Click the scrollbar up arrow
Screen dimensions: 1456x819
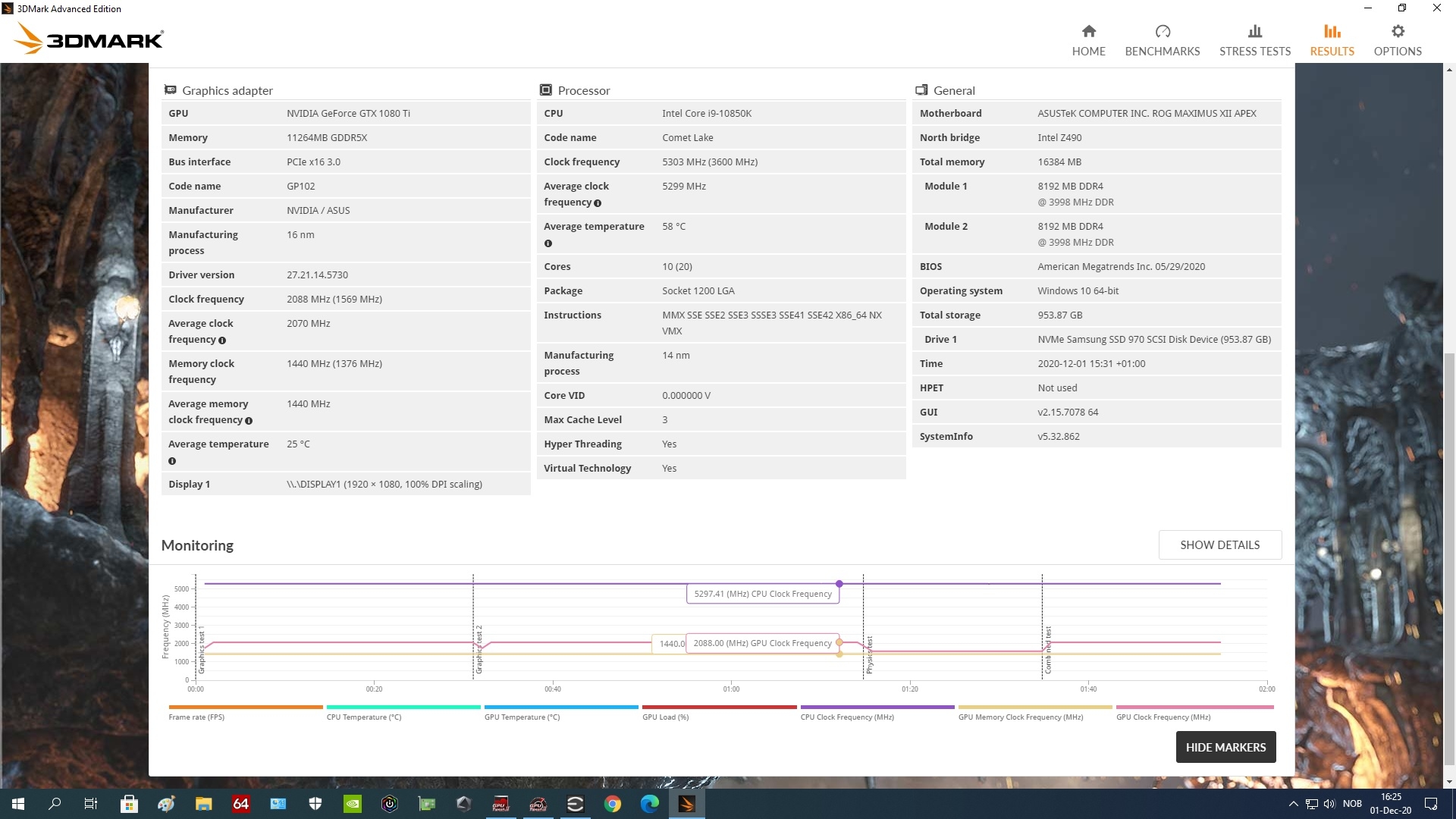tap(1449, 70)
